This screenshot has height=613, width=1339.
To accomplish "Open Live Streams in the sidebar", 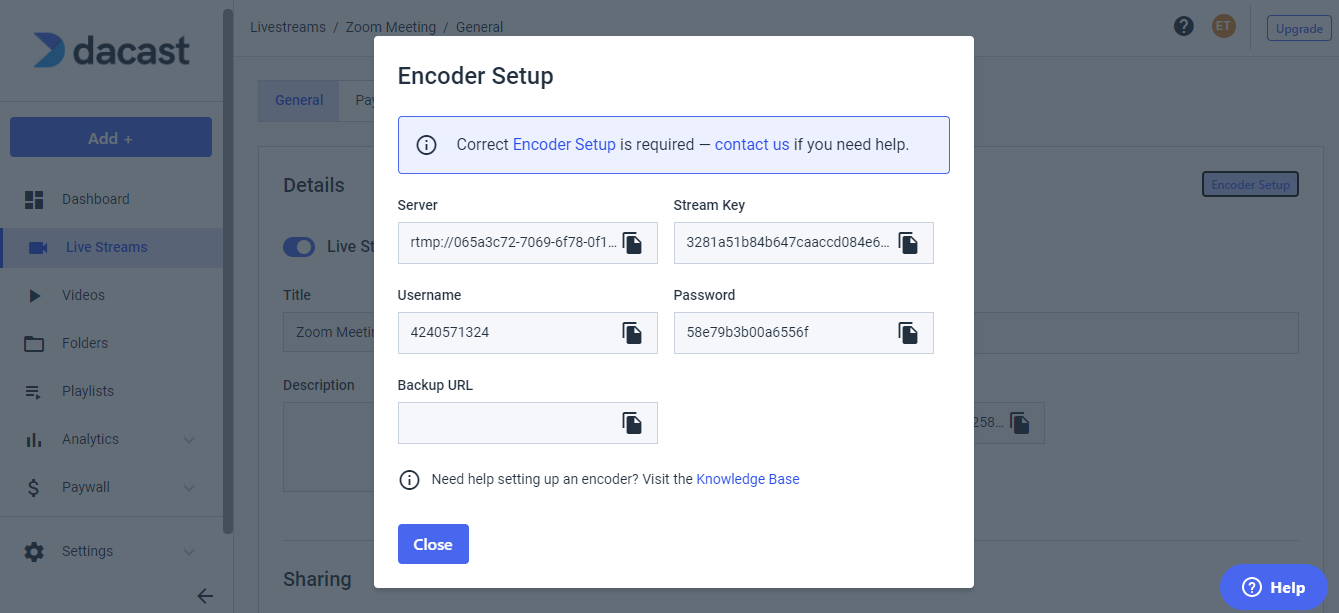I will (106, 247).
